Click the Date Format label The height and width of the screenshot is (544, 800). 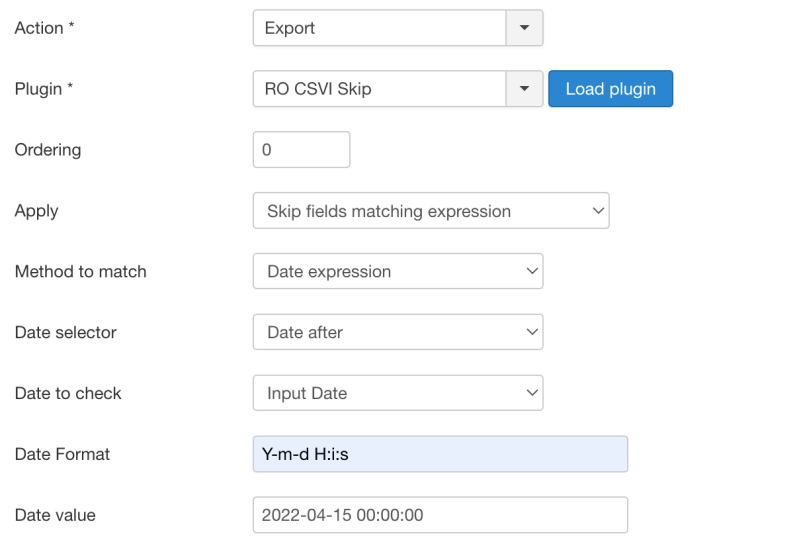click(62, 454)
